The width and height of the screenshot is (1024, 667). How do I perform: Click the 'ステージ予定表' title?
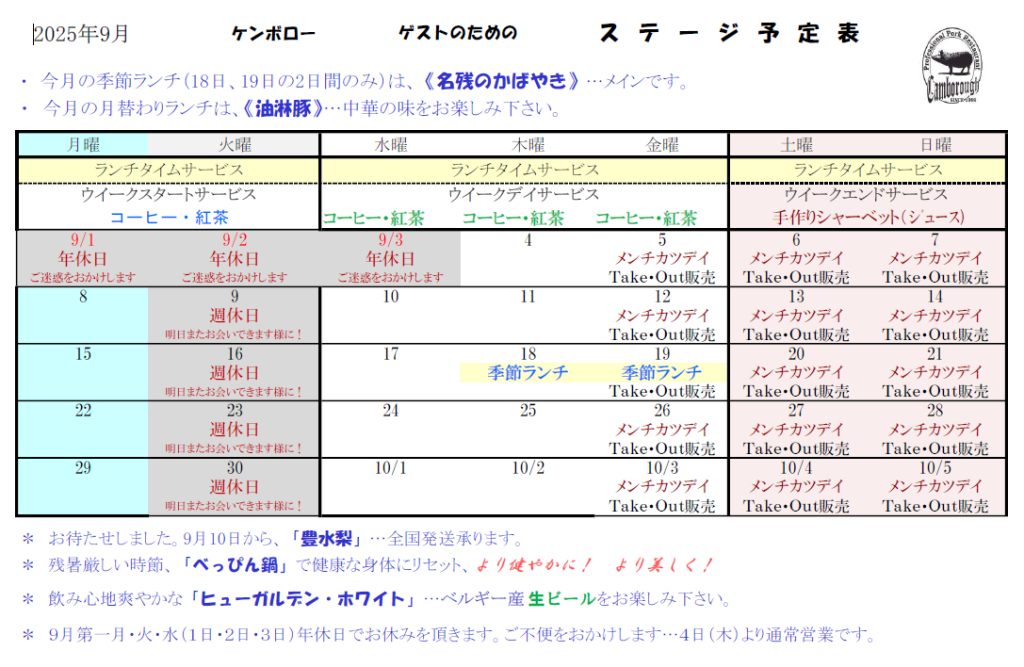click(729, 33)
